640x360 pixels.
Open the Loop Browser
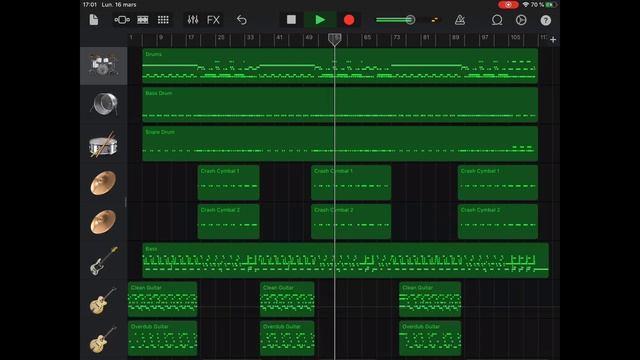pos(497,20)
